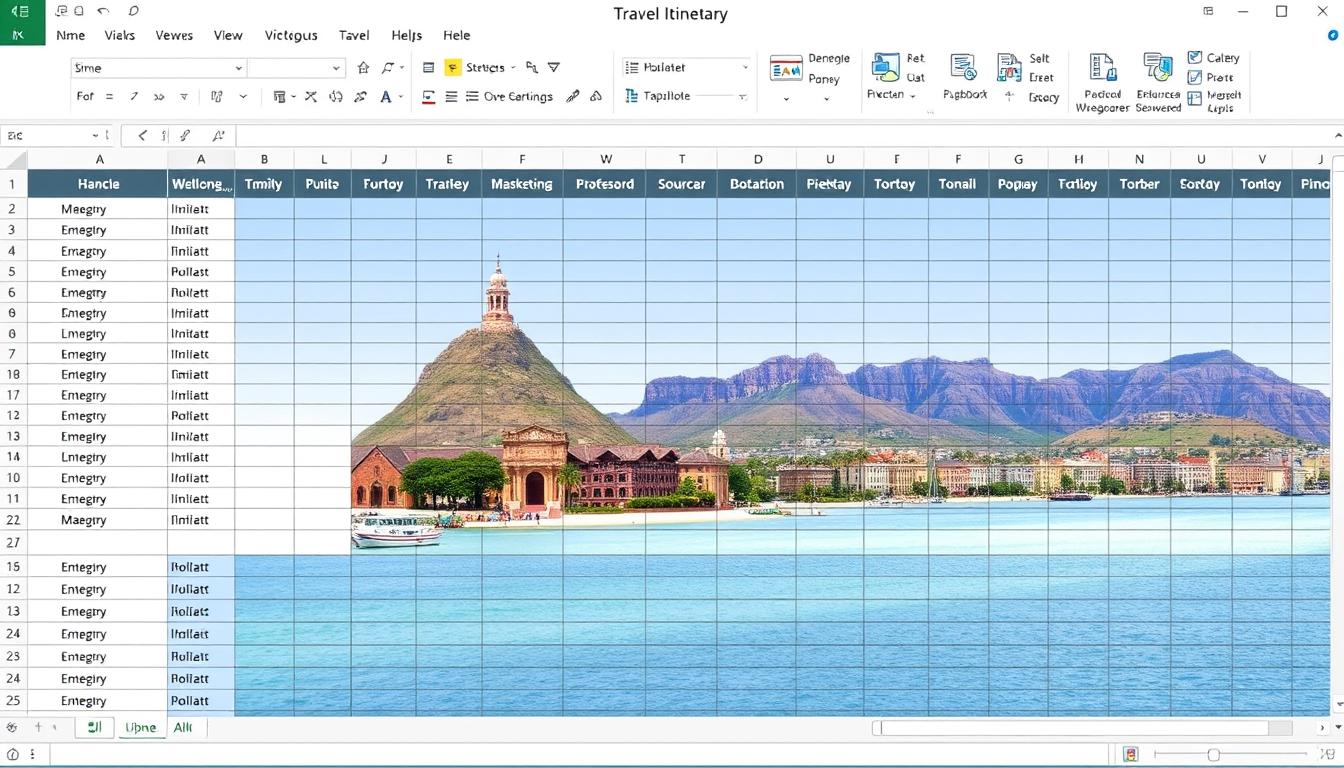1344x768 pixels.
Task: Click the ribbon display icon left of minimize
Action: tap(1208, 11)
